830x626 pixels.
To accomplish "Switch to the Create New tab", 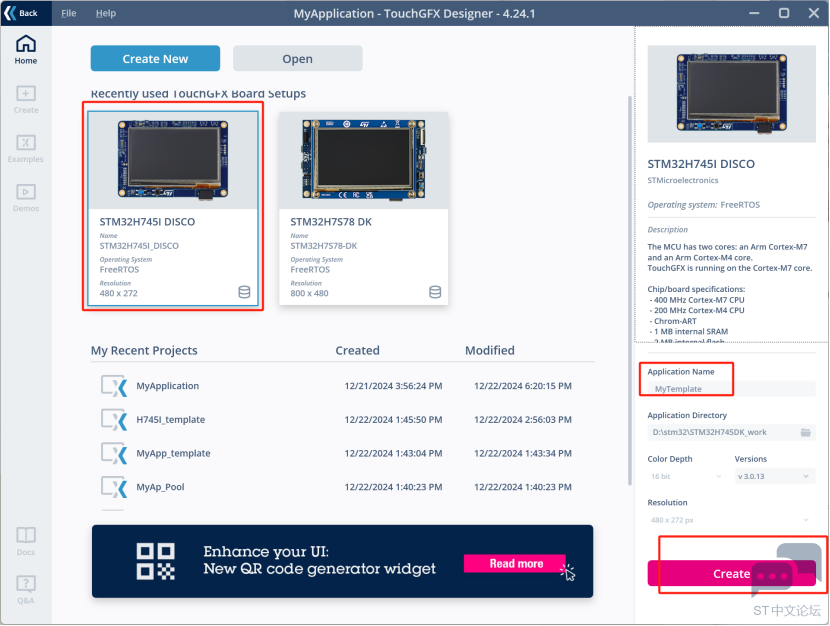I will pyautogui.click(x=155, y=58).
